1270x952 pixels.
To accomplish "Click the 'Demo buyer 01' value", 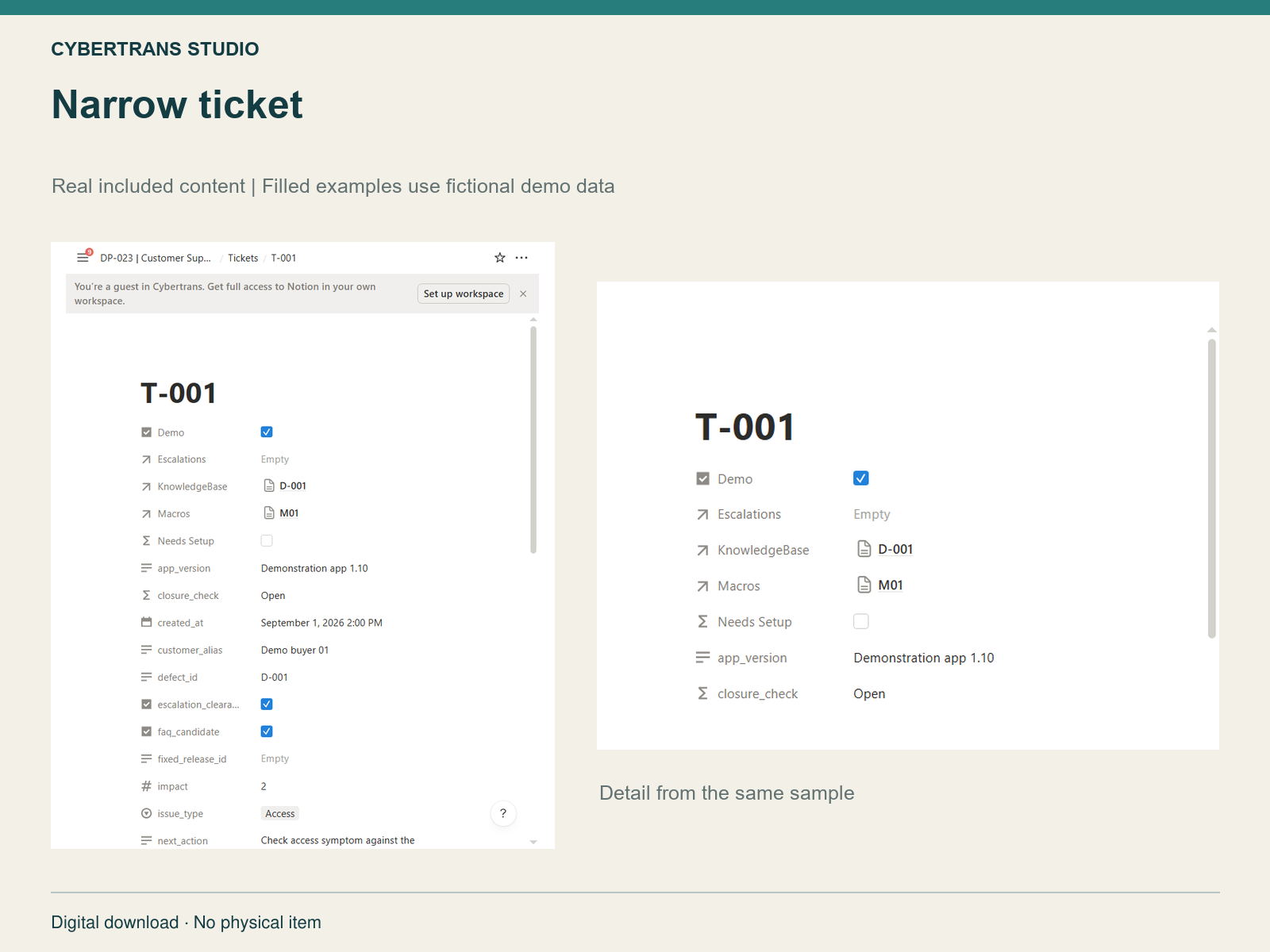I will click(294, 650).
